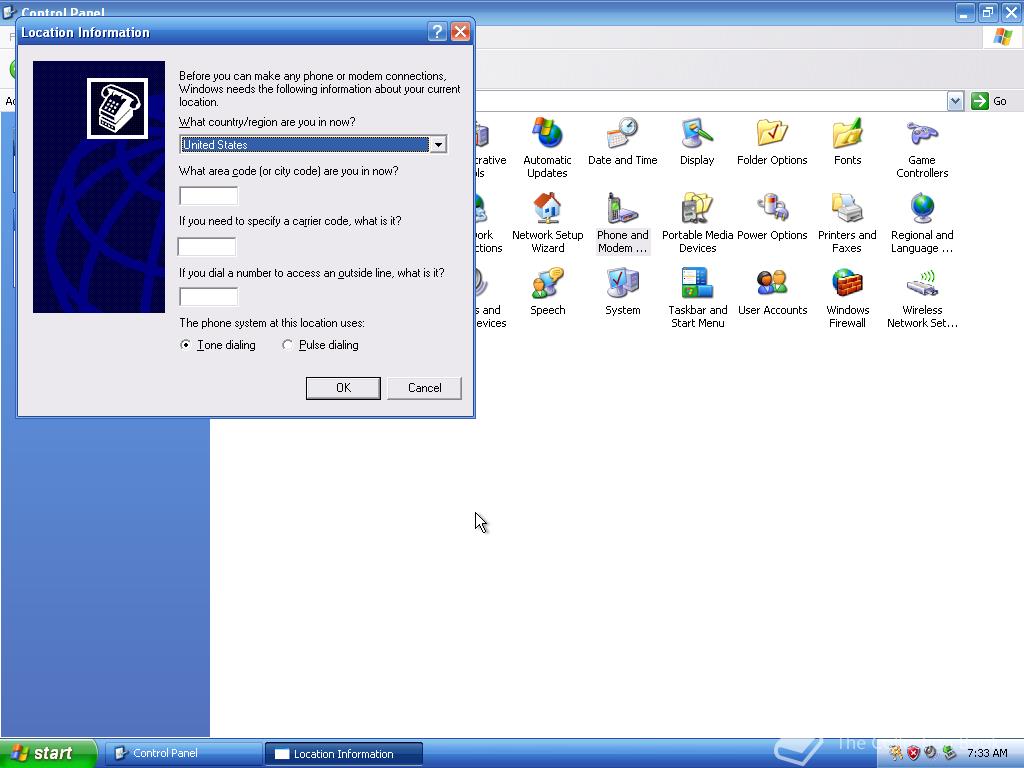
Task: Click the 7:33 AM taskbar clock
Action: tap(987, 753)
